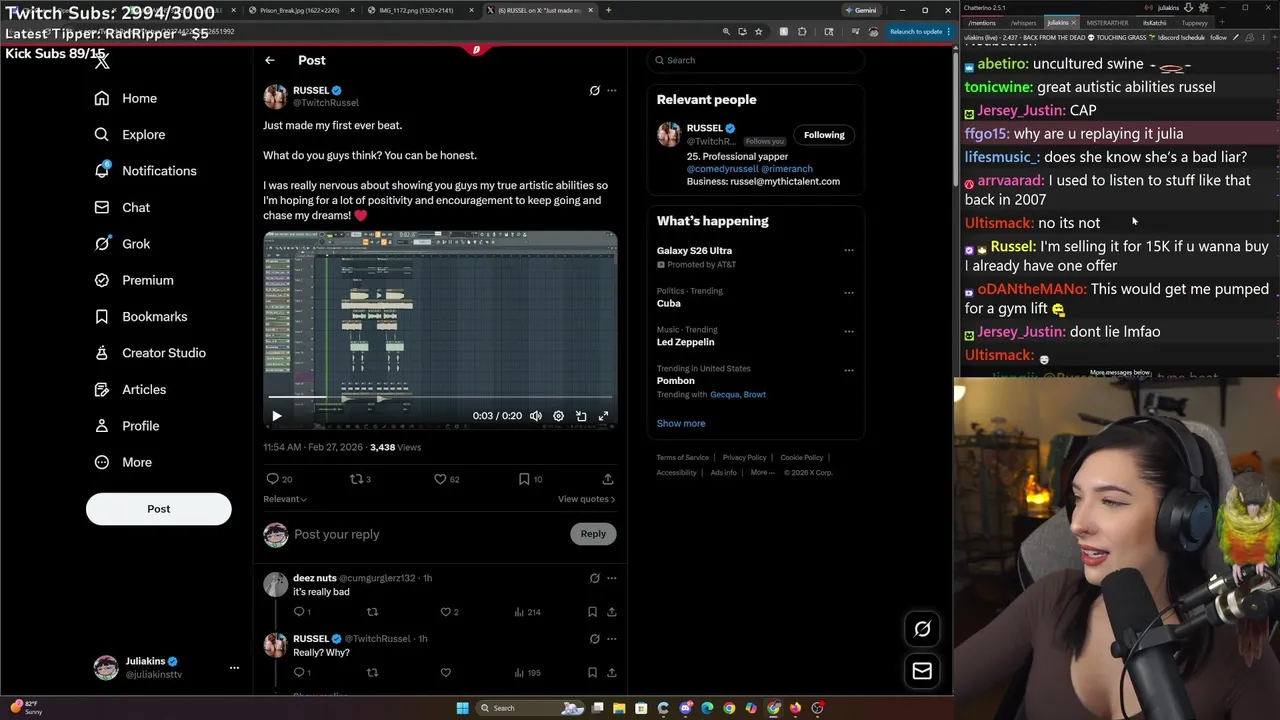
Task: Open three-dot menu on RUSSEL's reply
Action: click(x=612, y=638)
